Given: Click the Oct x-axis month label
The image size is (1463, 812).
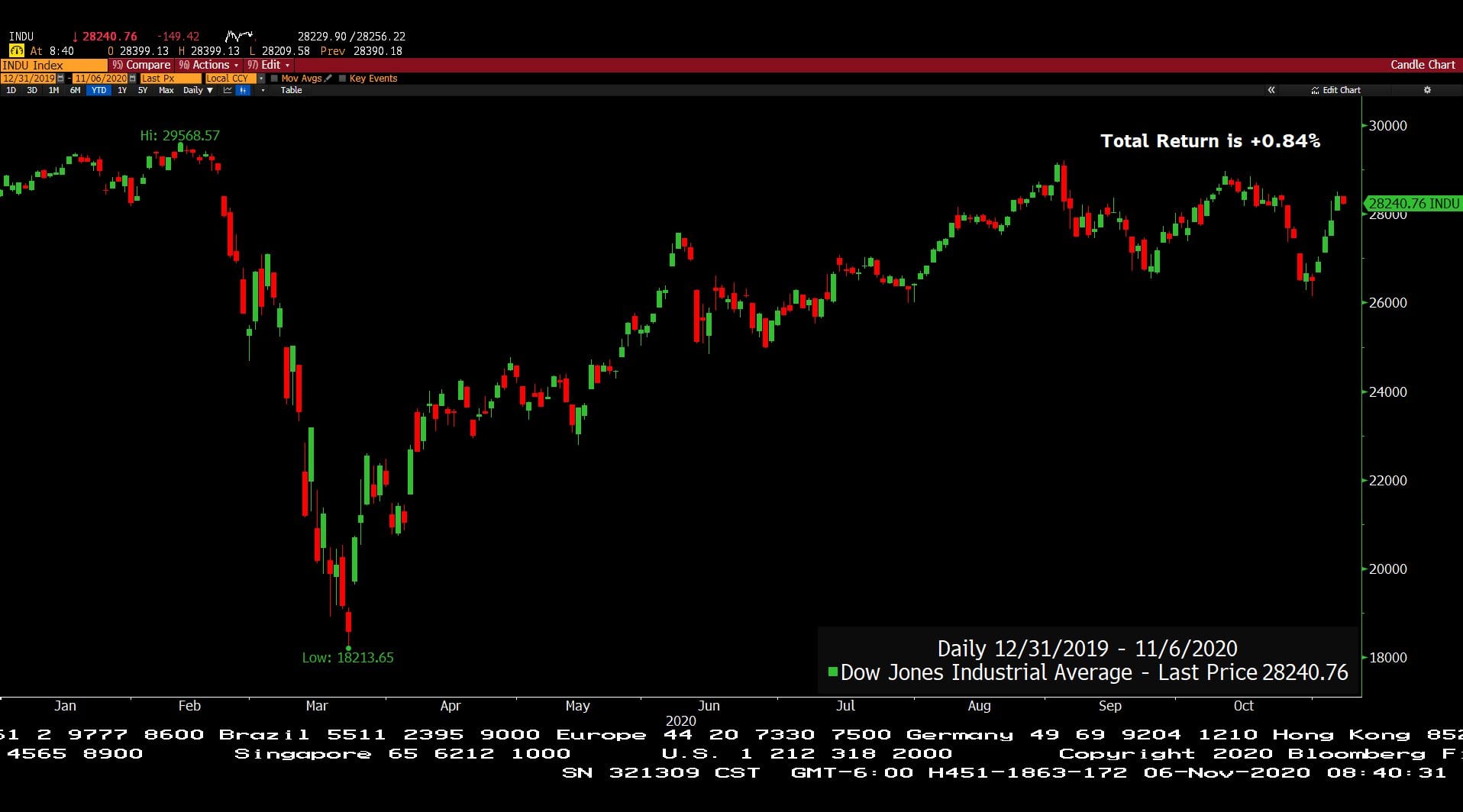Looking at the screenshot, I should coord(1244,706).
